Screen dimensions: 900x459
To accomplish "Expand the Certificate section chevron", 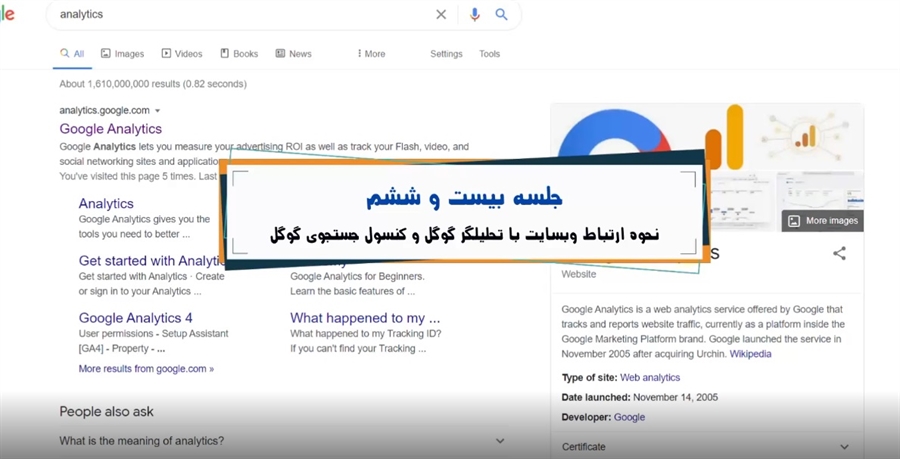I will click(x=844, y=446).
